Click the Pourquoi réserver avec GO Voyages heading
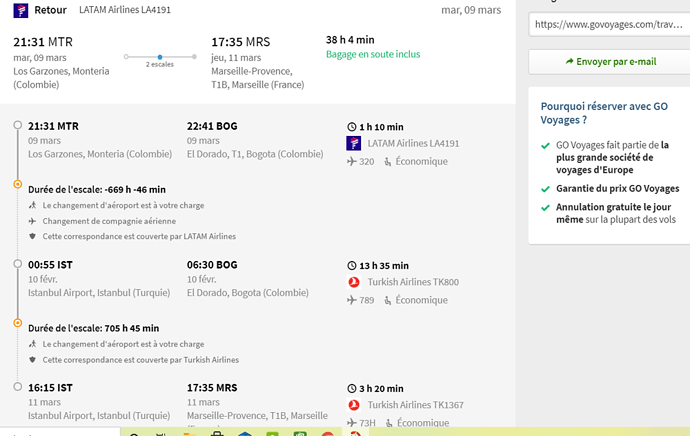Image resolution: width=690 pixels, height=436 pixels. 604,113
